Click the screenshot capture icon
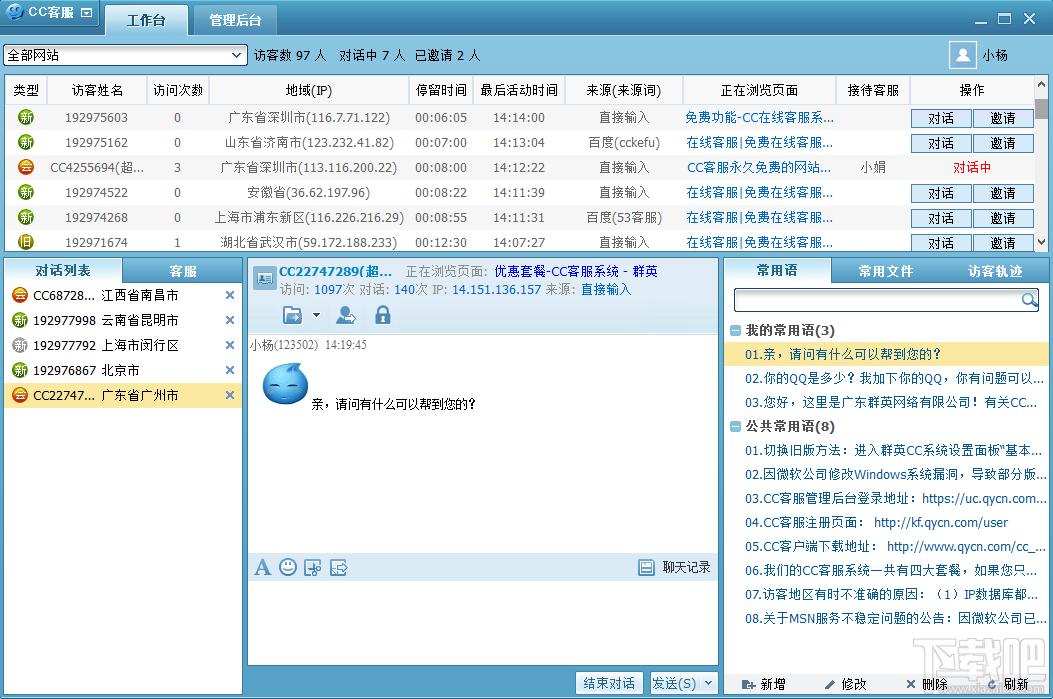This screenshot has width=1053, height=699. point(313,568)
